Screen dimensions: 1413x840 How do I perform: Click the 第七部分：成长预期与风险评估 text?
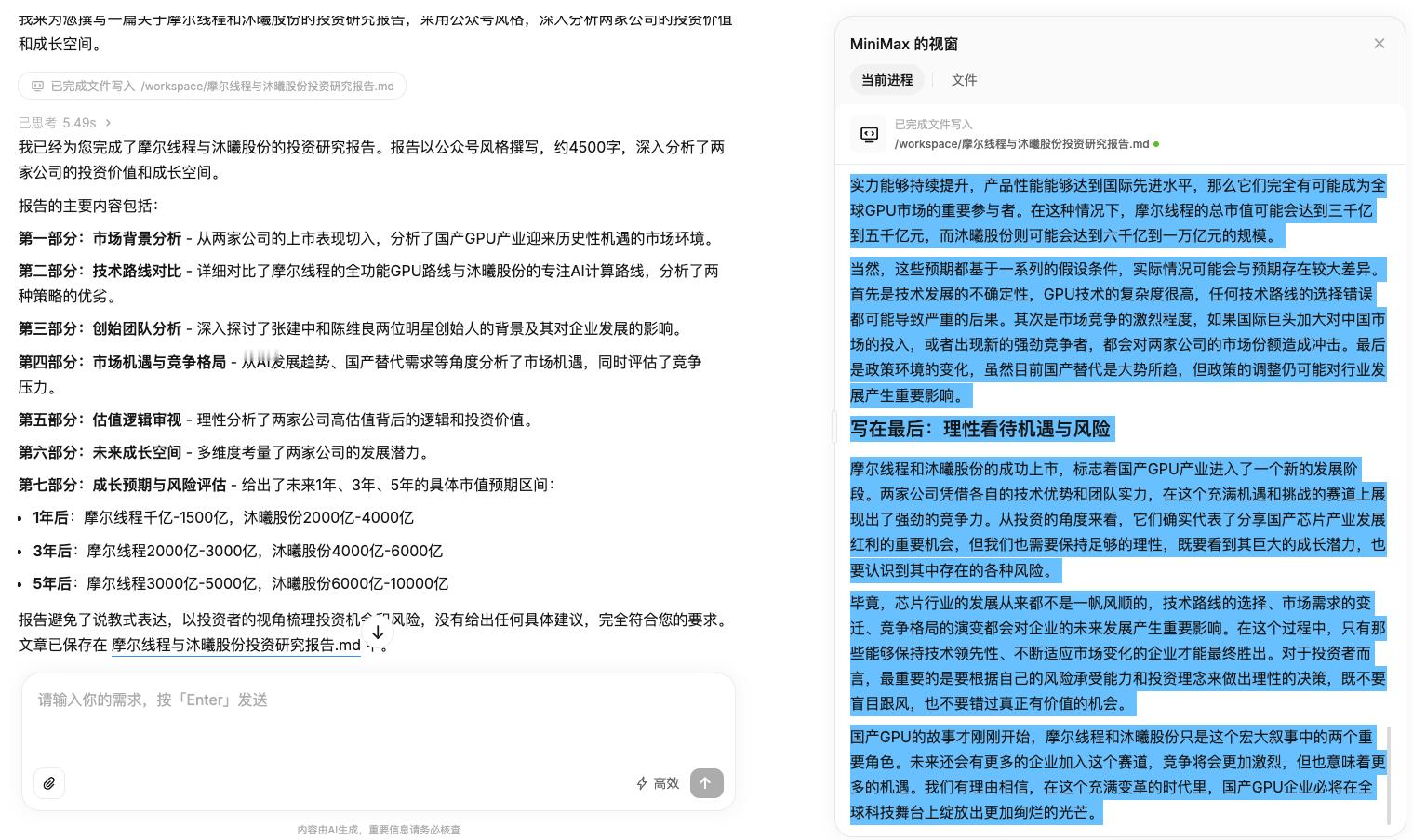[x=122, y=485]
